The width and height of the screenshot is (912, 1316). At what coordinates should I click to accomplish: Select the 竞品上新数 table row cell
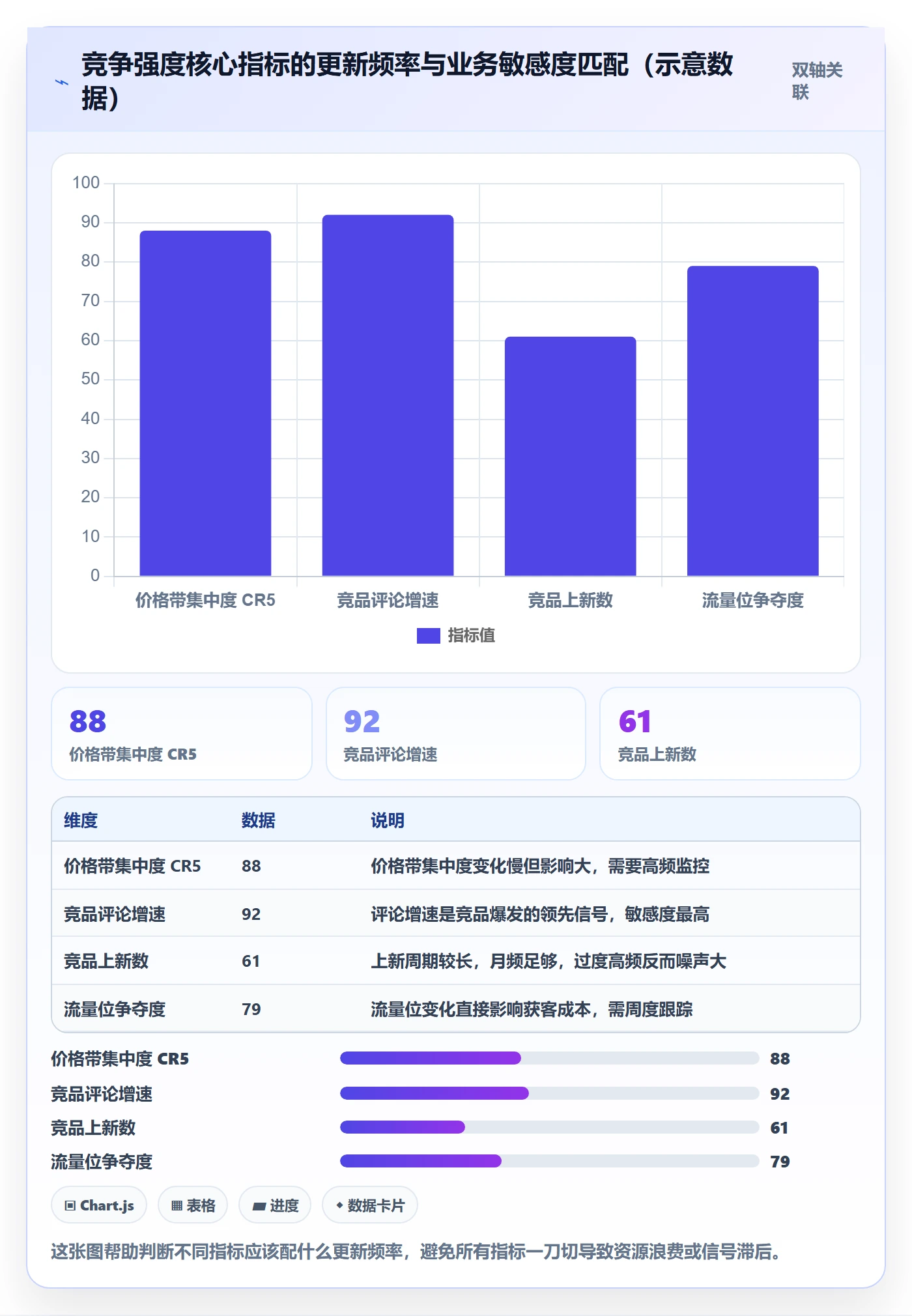[106, 961]
